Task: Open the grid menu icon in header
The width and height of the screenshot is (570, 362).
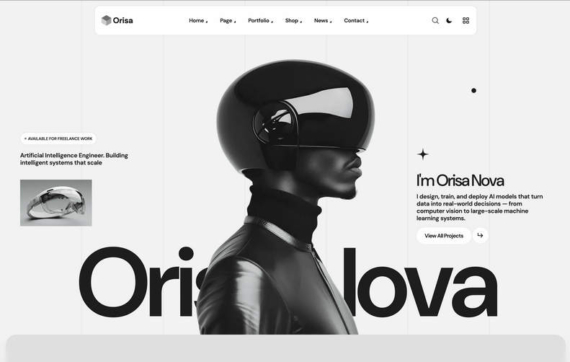Action: pyautogui.click(x=466, y=20)
